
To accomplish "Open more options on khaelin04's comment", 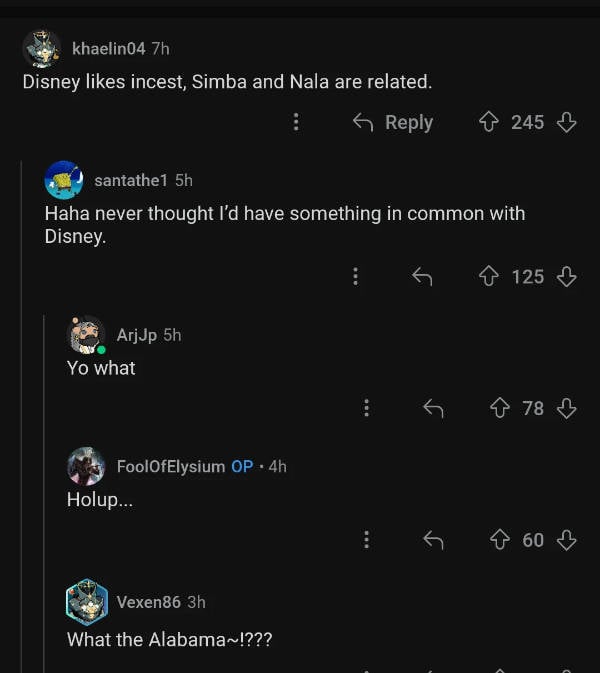I will point(296,122).
